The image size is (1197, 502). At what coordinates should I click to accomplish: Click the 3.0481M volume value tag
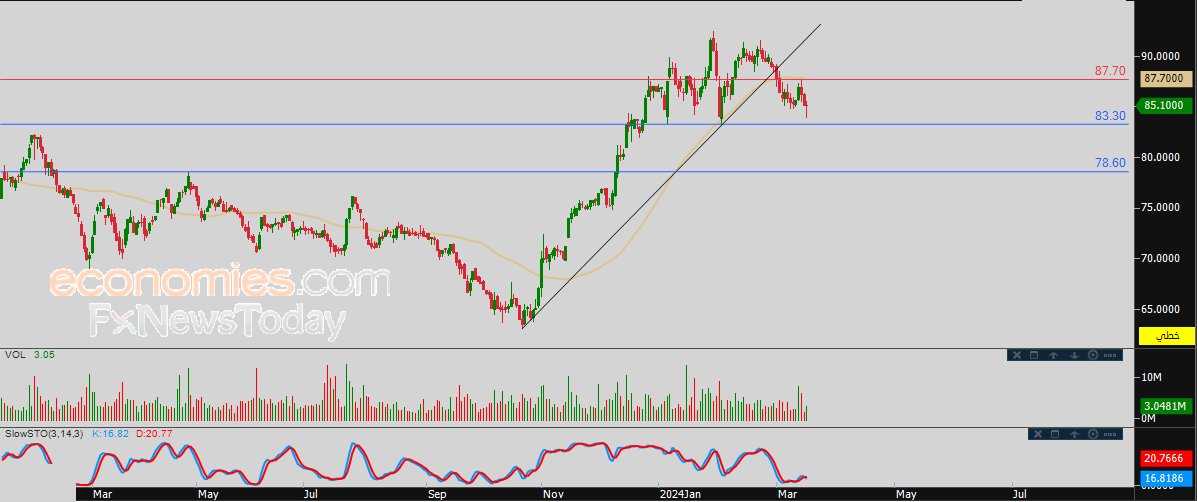(x=1168, y=405)
